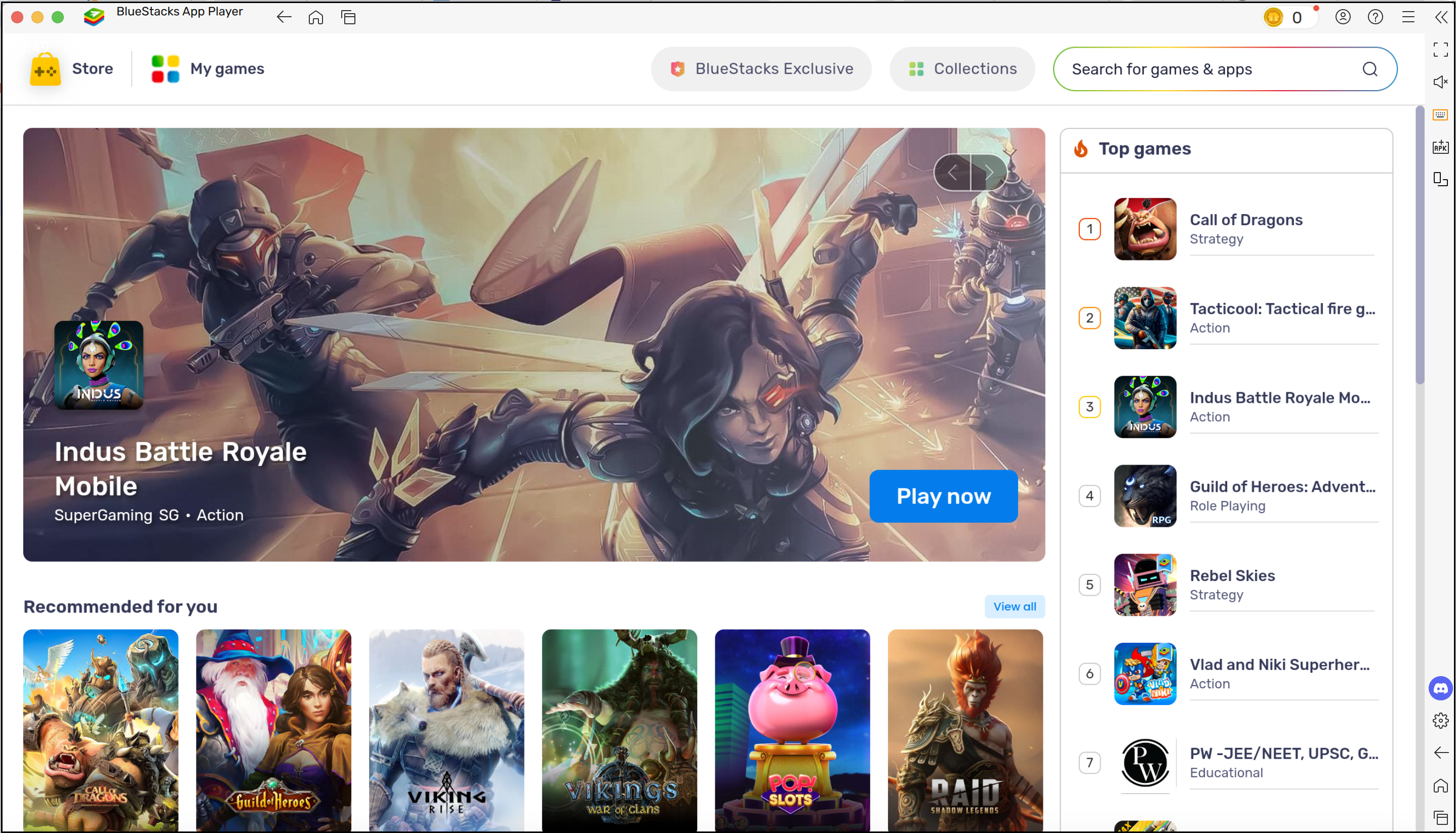Mute BlueStacks audio
Image resolution: width=1456 pixels, height=833 pixels.
click(1440, 82)
